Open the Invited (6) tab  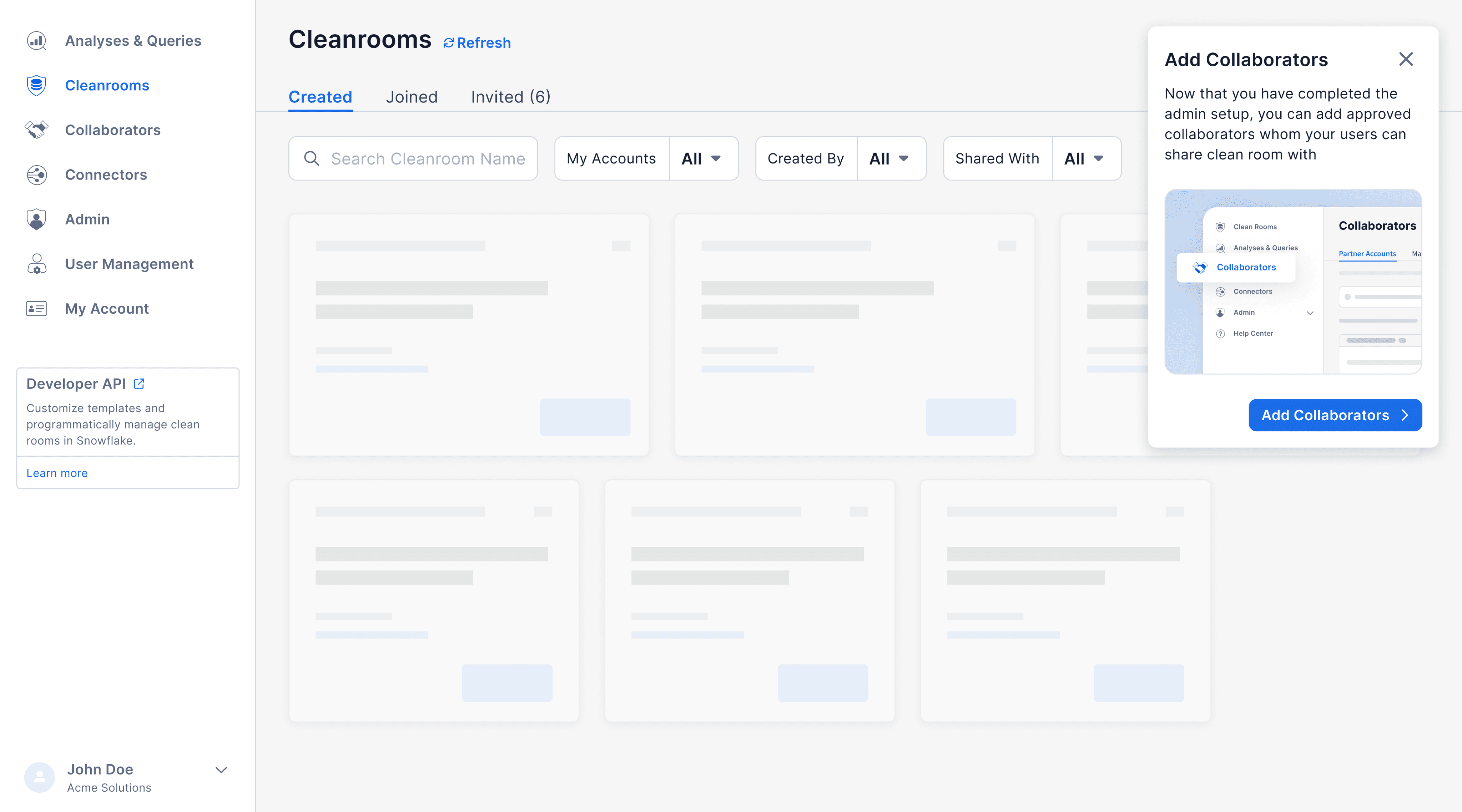(510, 97)
